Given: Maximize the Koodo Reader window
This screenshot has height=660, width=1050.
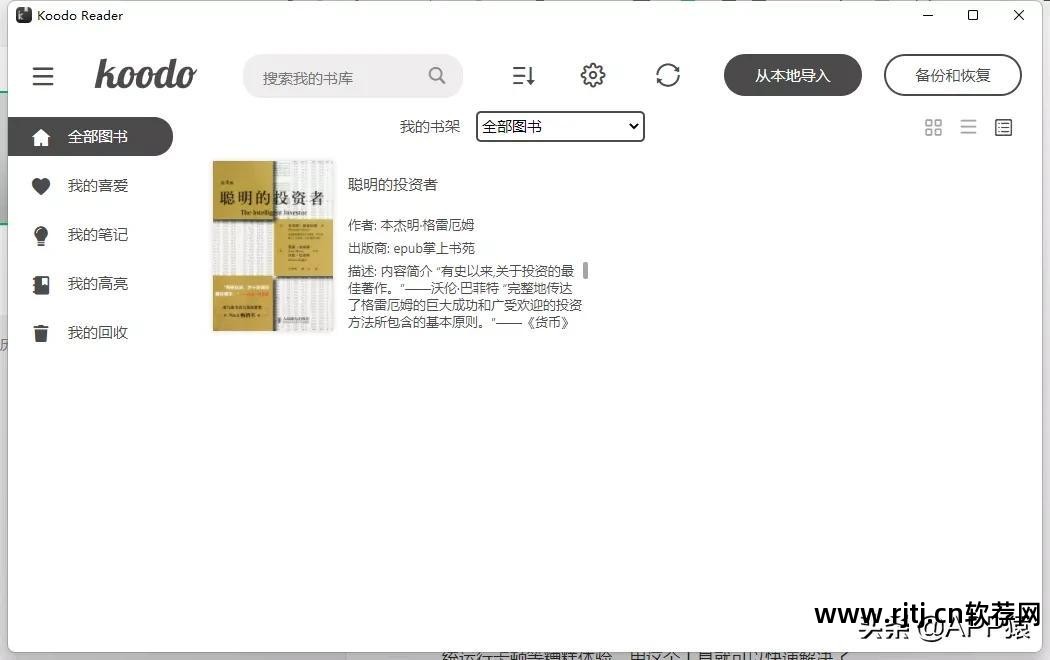Looking at the screenshot, I should click(973, 15).
